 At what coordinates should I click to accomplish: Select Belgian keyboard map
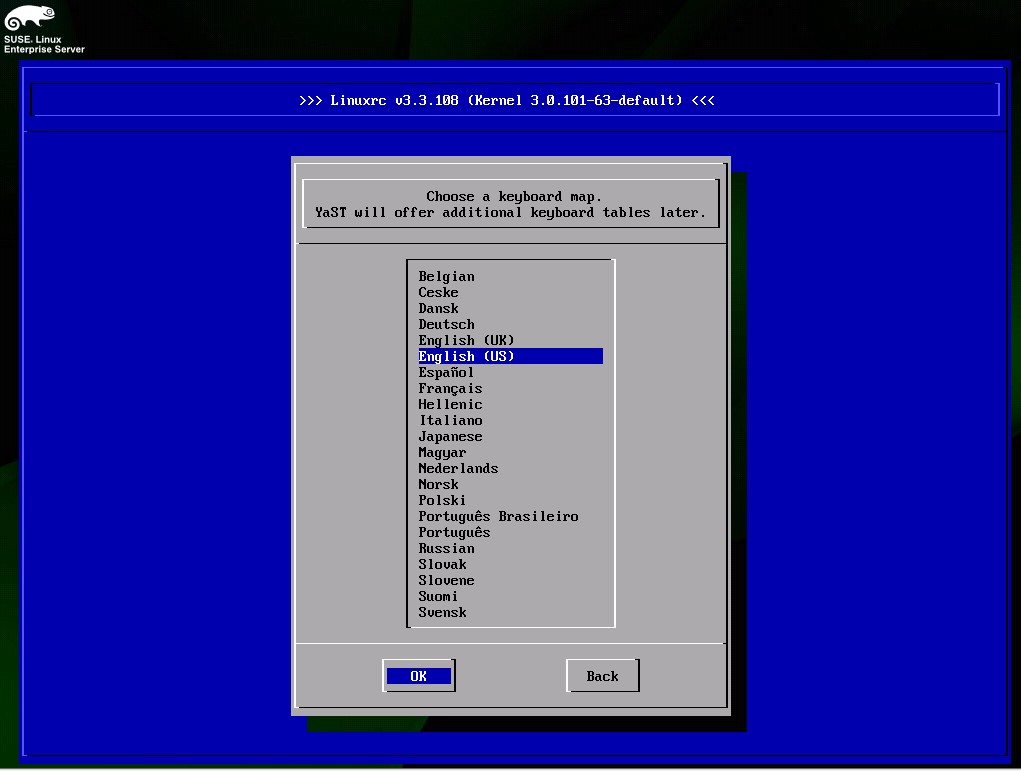pos(446,277)
